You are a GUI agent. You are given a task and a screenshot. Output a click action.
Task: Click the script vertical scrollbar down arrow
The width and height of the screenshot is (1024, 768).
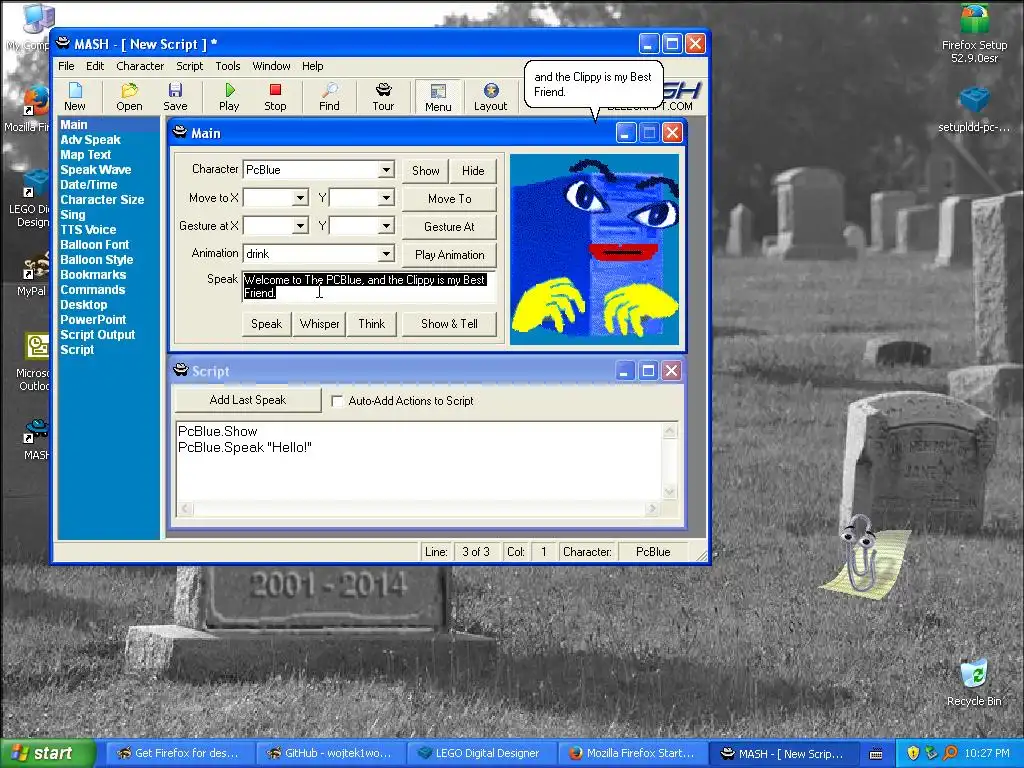pos(669,492)
